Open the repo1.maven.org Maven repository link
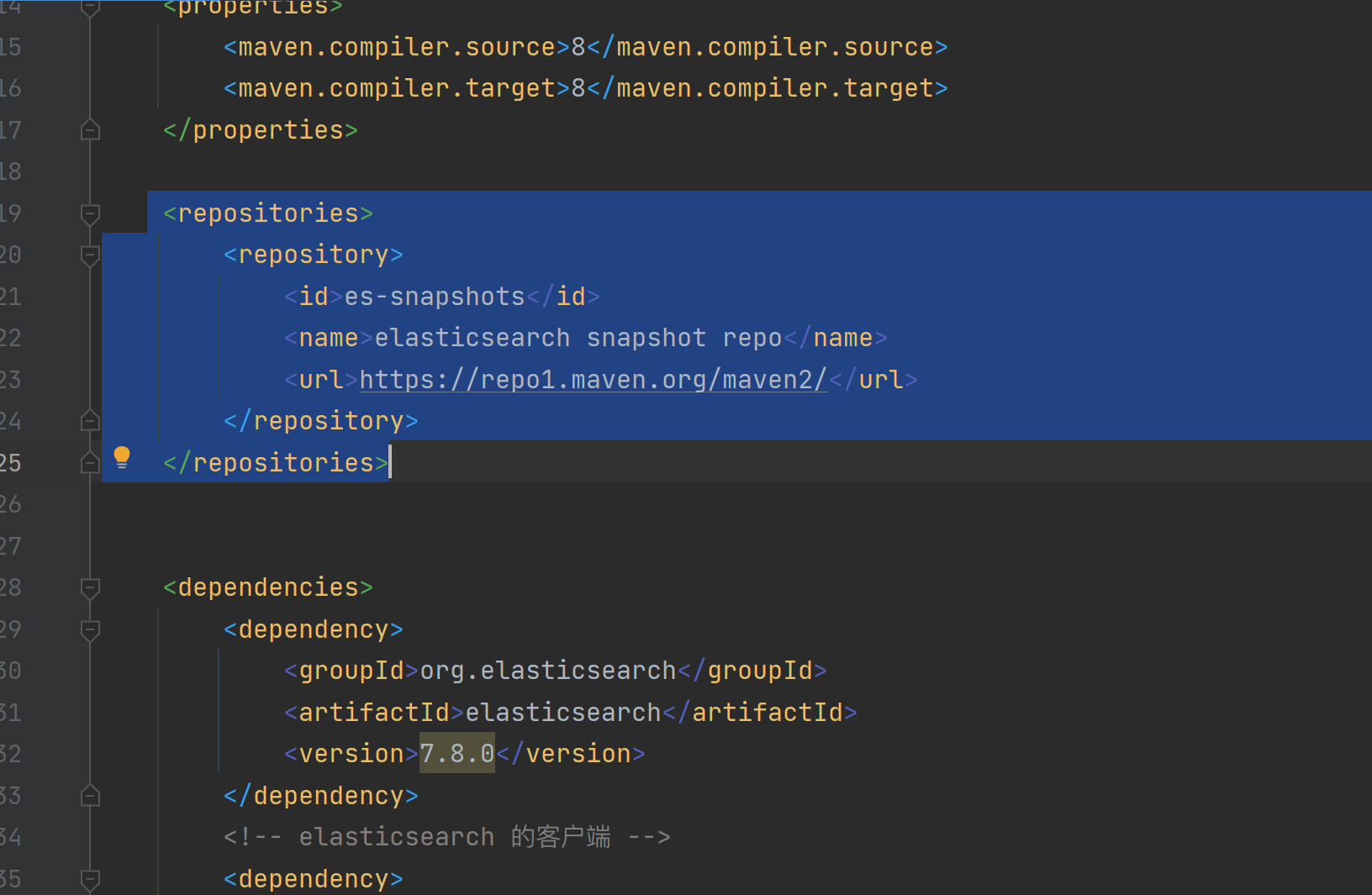 tap(591, 379)
